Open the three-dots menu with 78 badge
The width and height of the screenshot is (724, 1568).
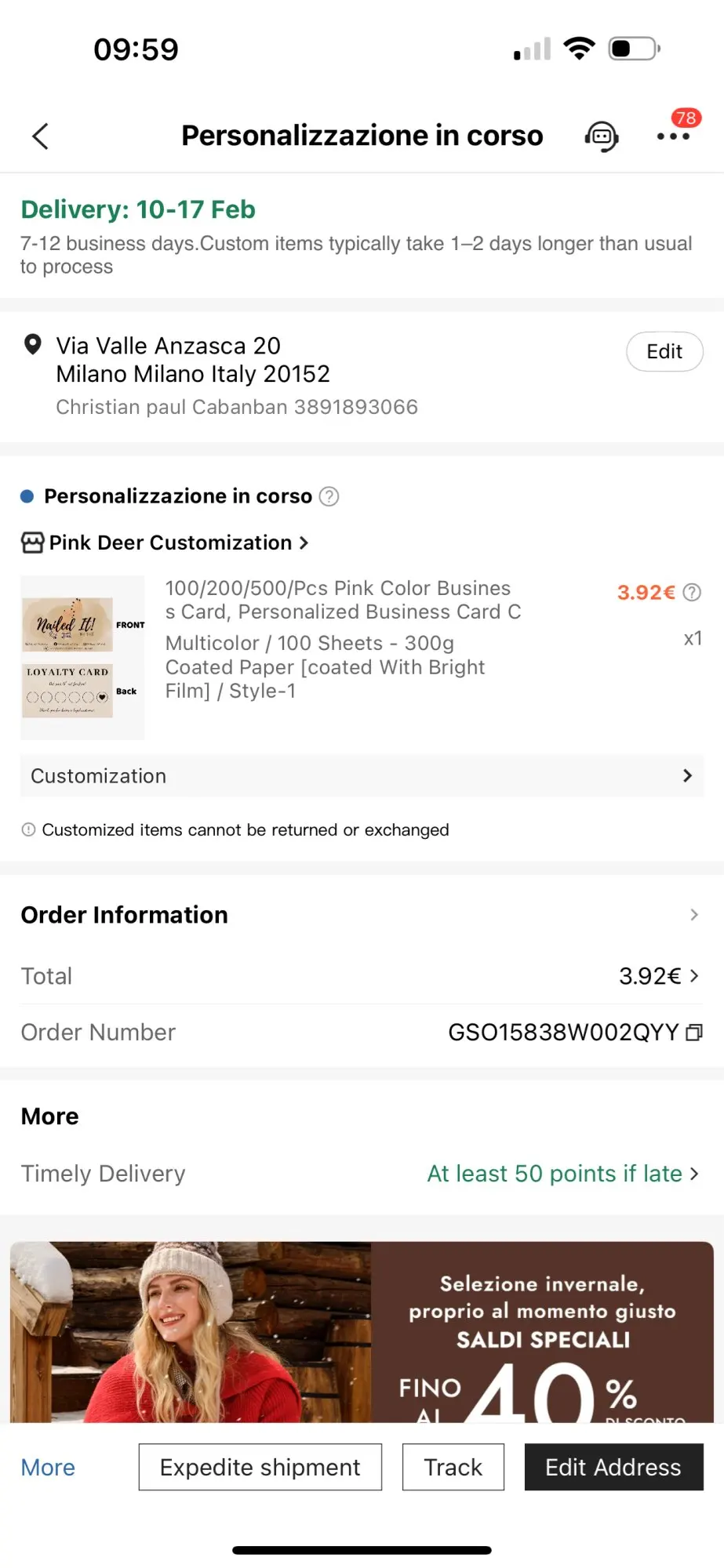point(673,136)
